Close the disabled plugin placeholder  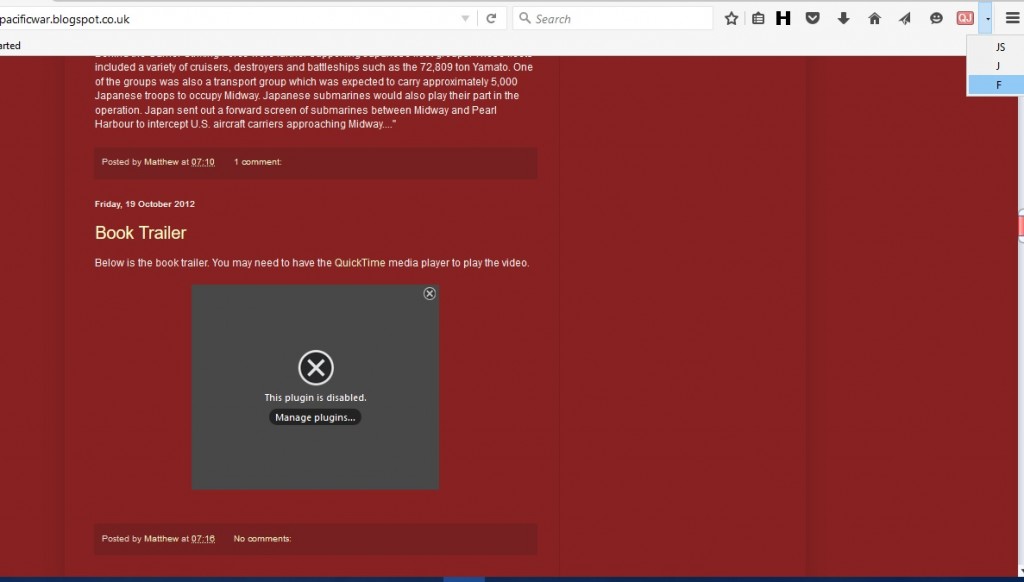pos(429,293)
